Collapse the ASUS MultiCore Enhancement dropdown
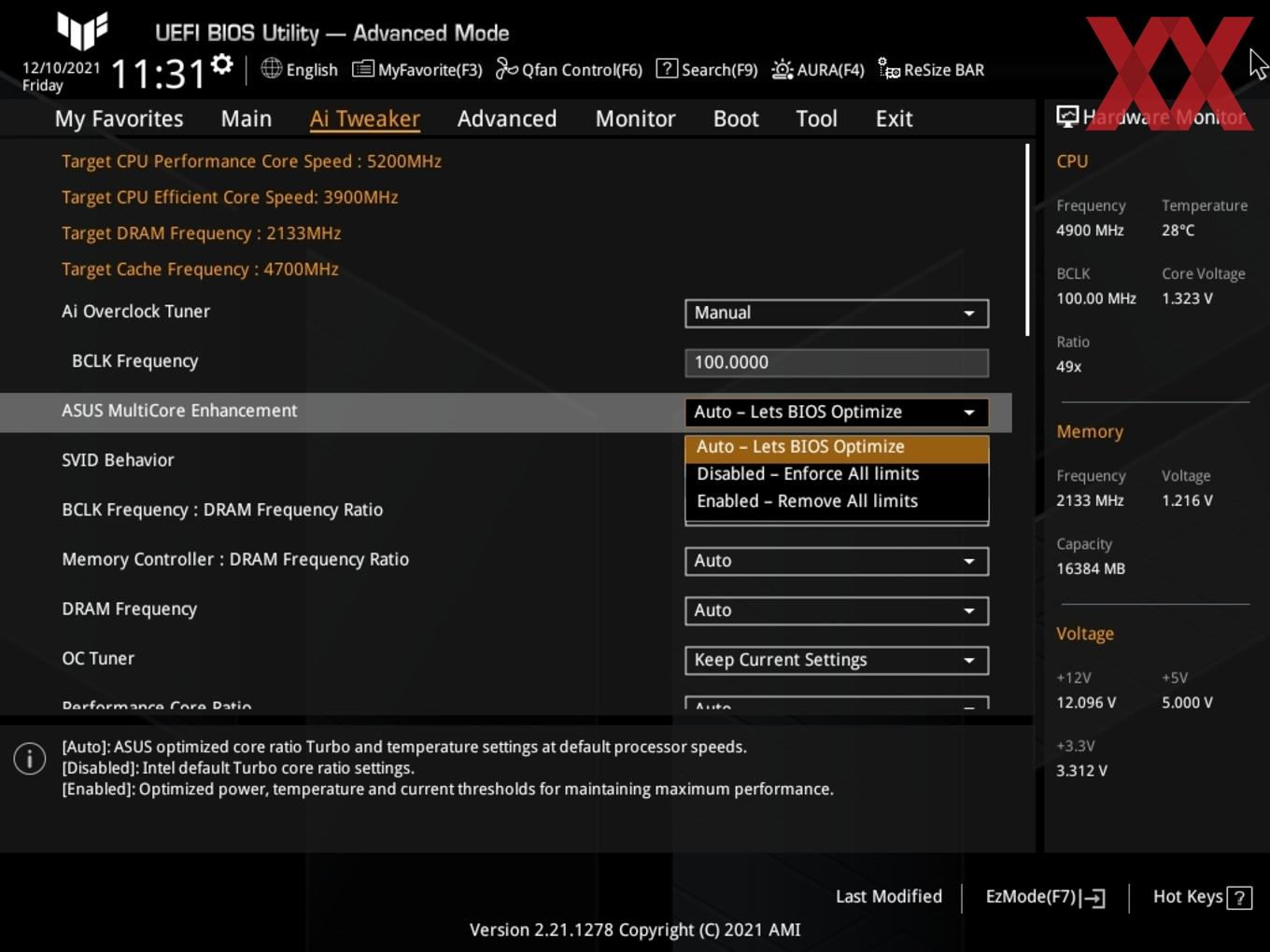 point(837,412)
